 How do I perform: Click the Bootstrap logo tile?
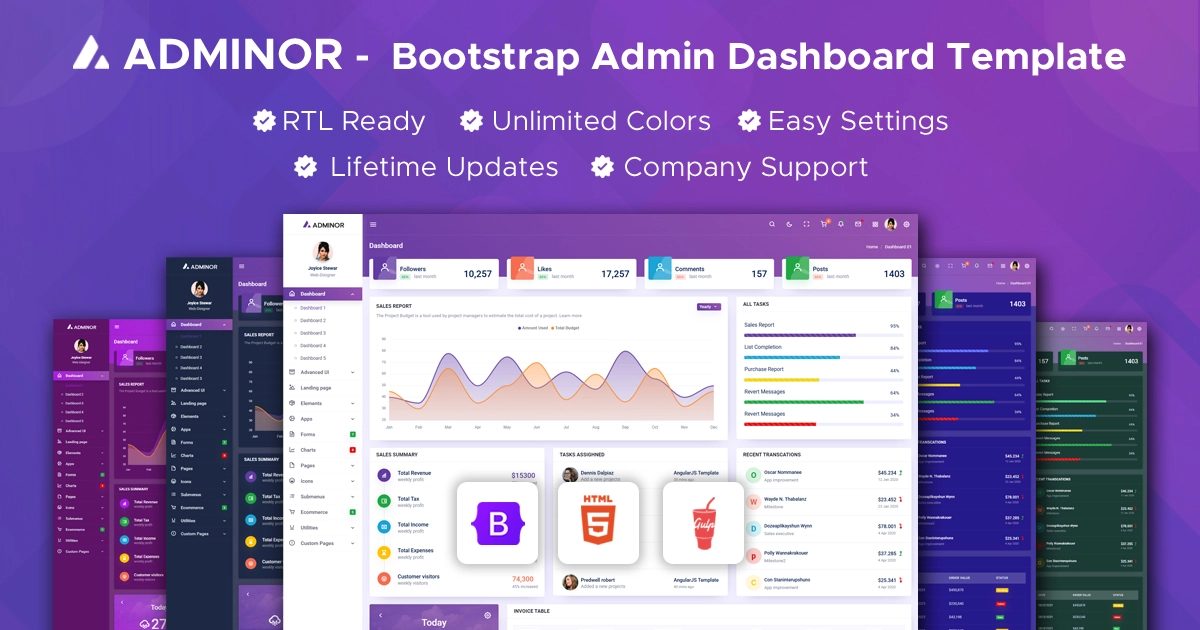(x=497, y=523)
